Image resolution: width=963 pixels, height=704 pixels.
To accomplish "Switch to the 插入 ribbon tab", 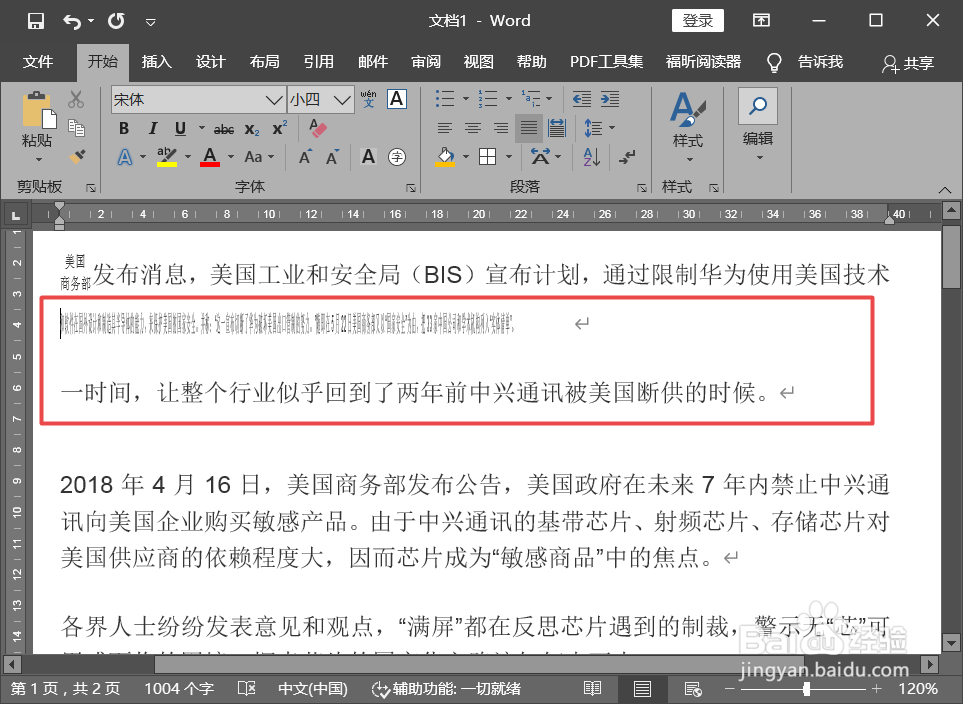I will click(156, 62).
